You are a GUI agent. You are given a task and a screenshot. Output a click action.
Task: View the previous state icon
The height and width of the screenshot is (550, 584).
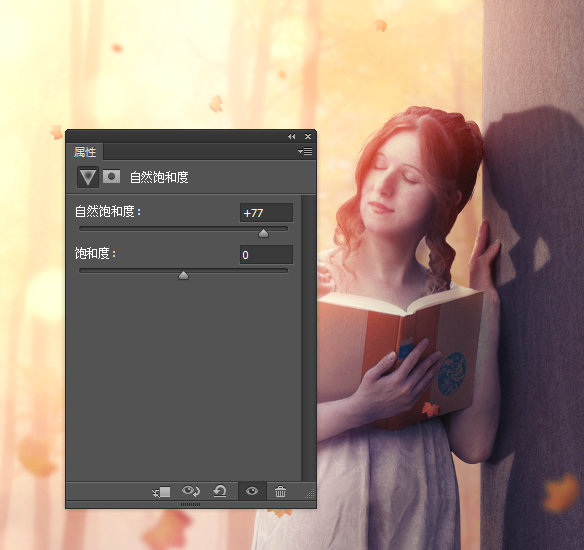pyautogui.click(x=191, y=491)
